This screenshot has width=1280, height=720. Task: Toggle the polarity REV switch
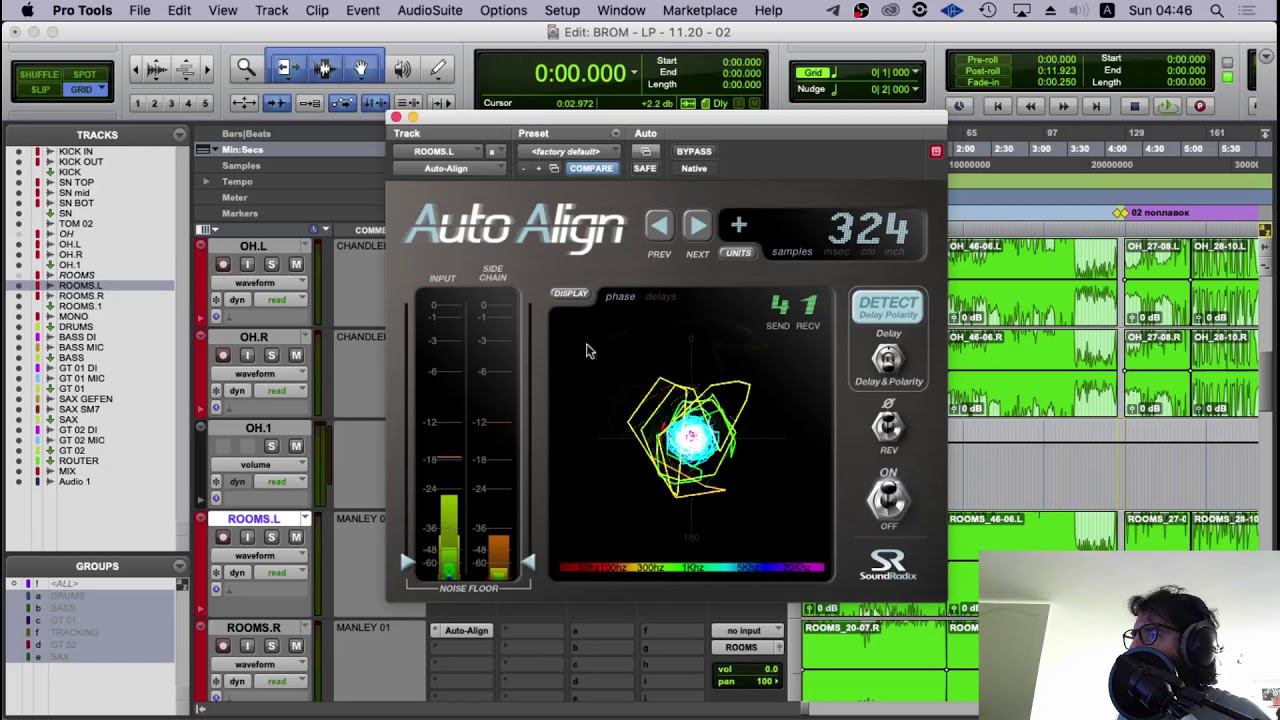[887, 426]
